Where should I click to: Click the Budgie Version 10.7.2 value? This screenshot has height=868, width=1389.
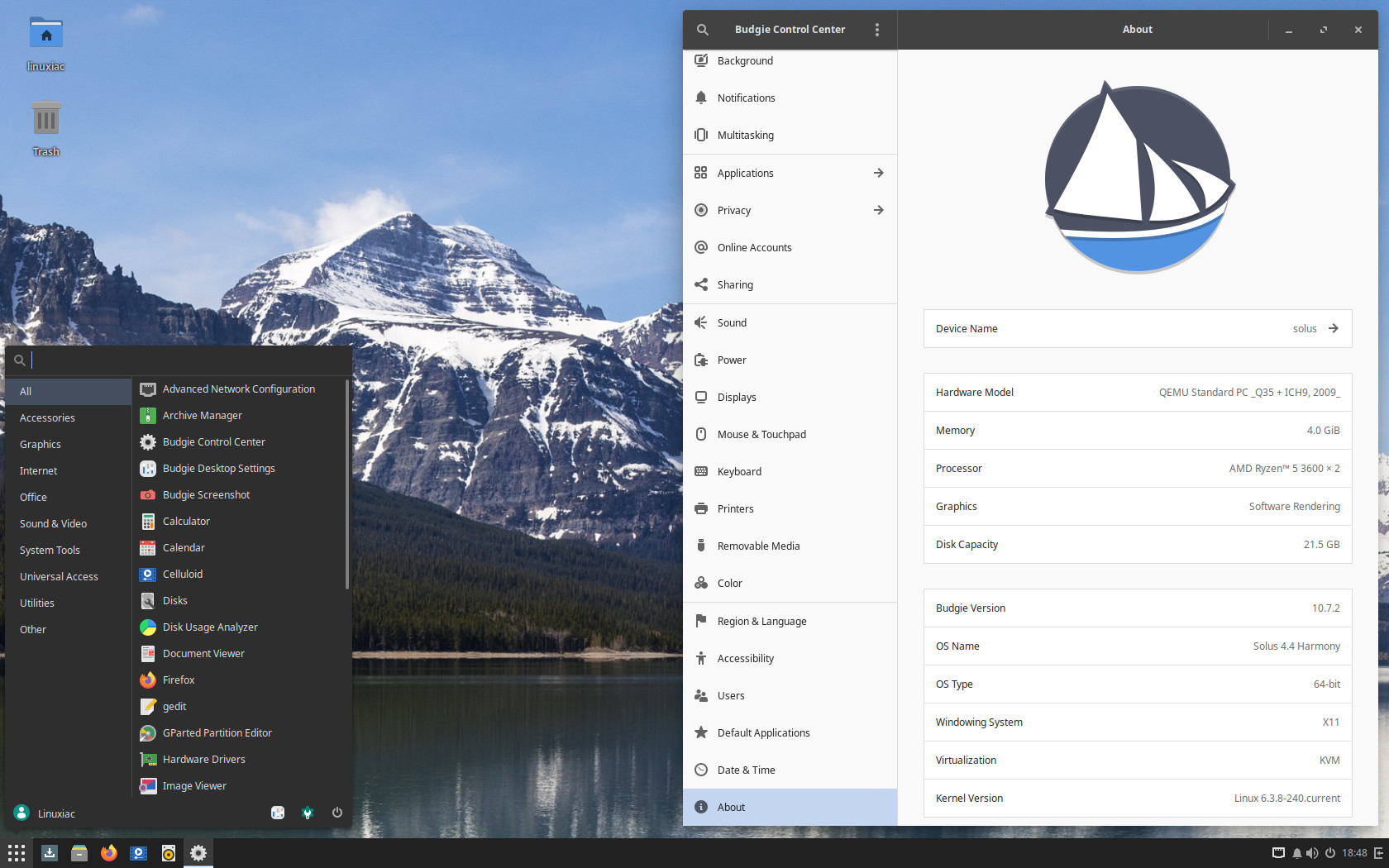(x=1325, y=608)
